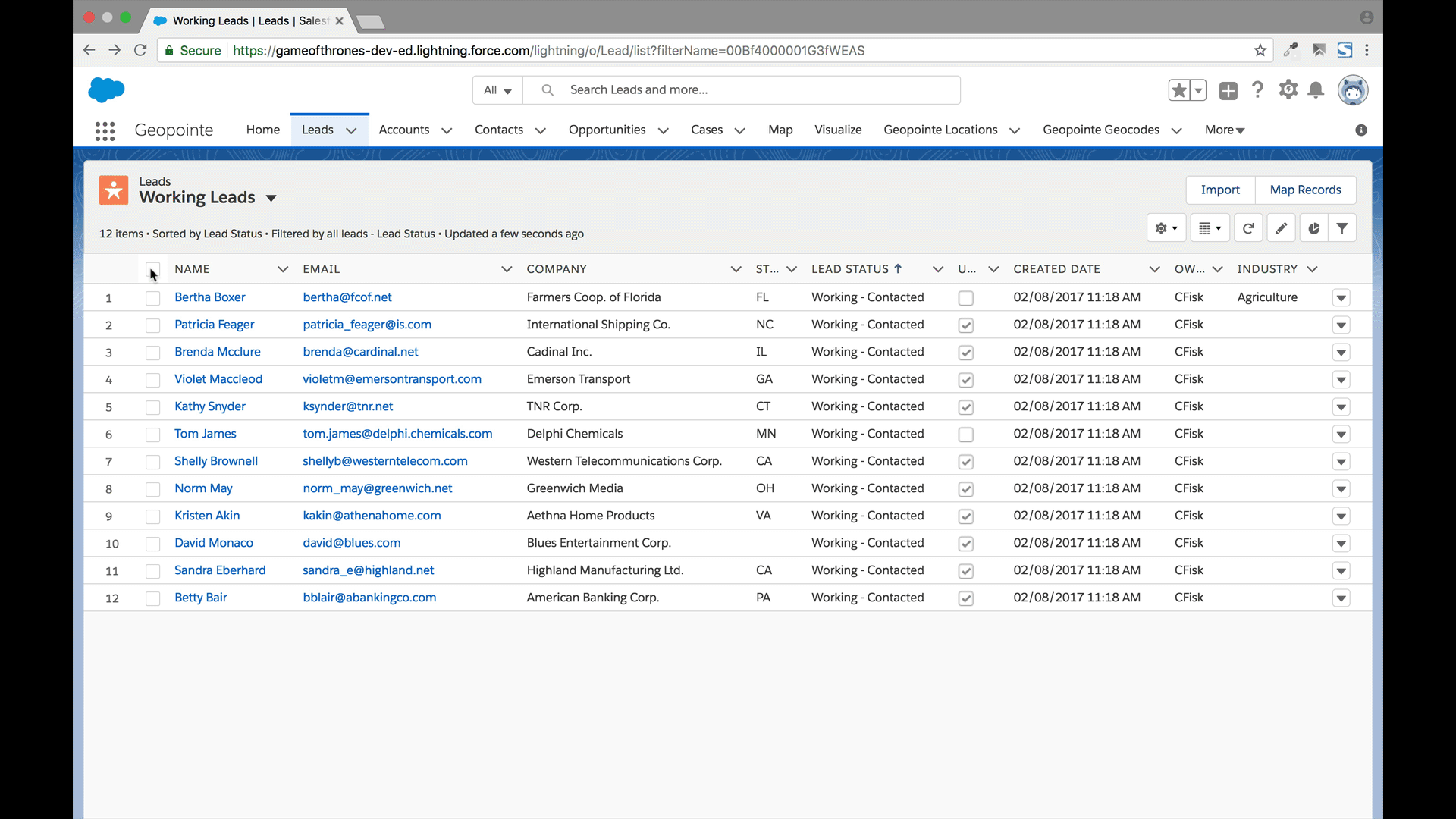Screen dimensions: 1456x819
Task: Click the info icon at nav bar right
Action: point(1361,130)
